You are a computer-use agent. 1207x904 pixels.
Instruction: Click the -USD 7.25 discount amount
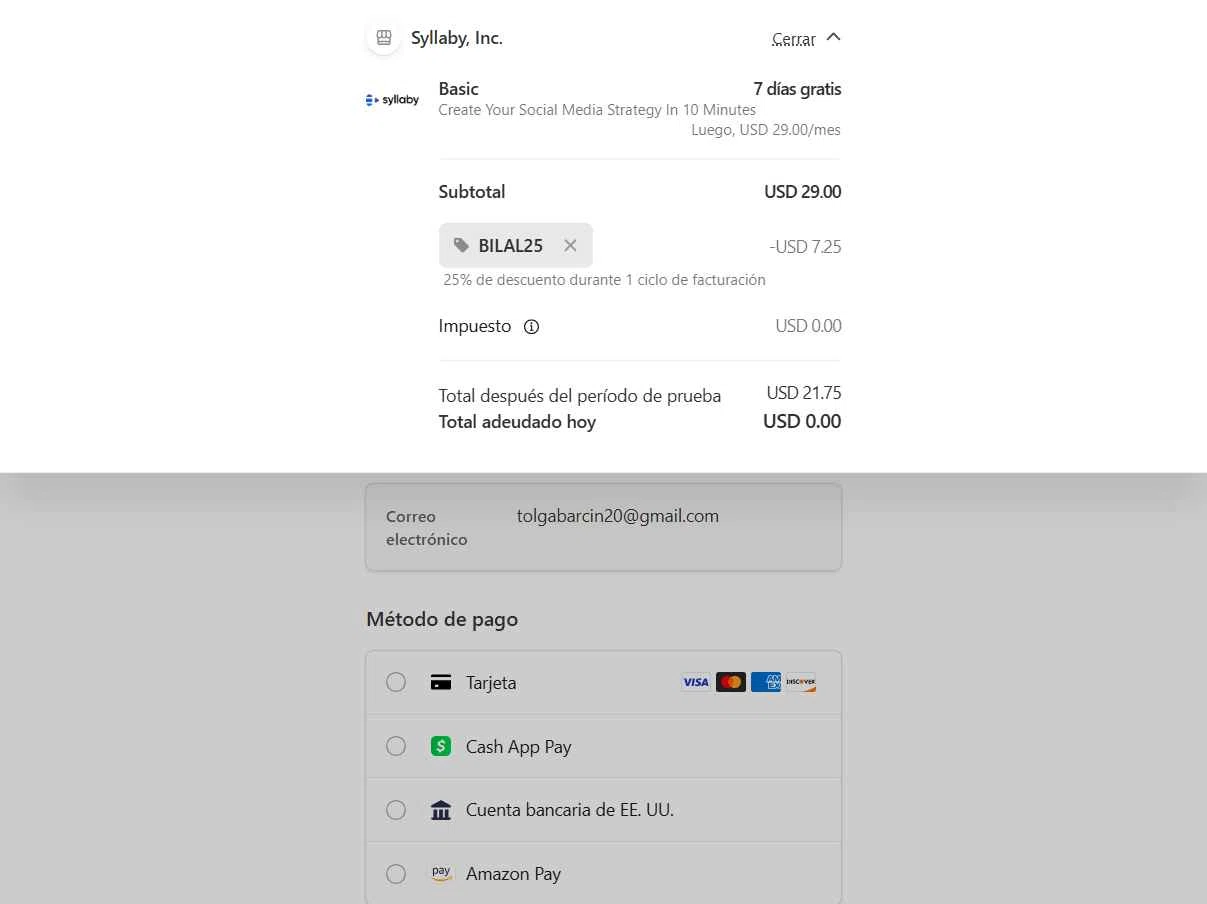(805, 247)
